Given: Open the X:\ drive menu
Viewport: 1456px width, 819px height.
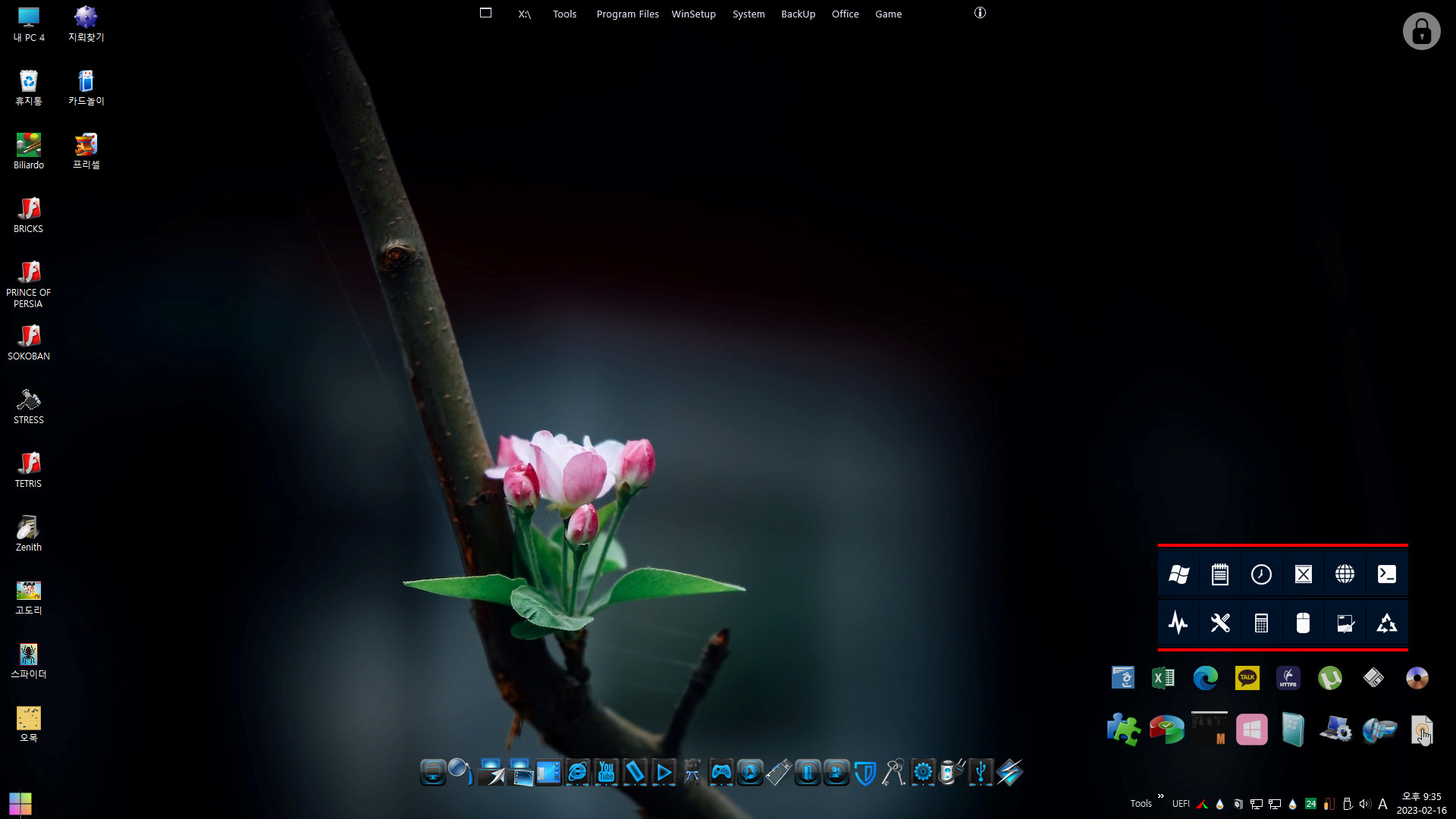Looking at the screenshot, I should tap(525, 14).
